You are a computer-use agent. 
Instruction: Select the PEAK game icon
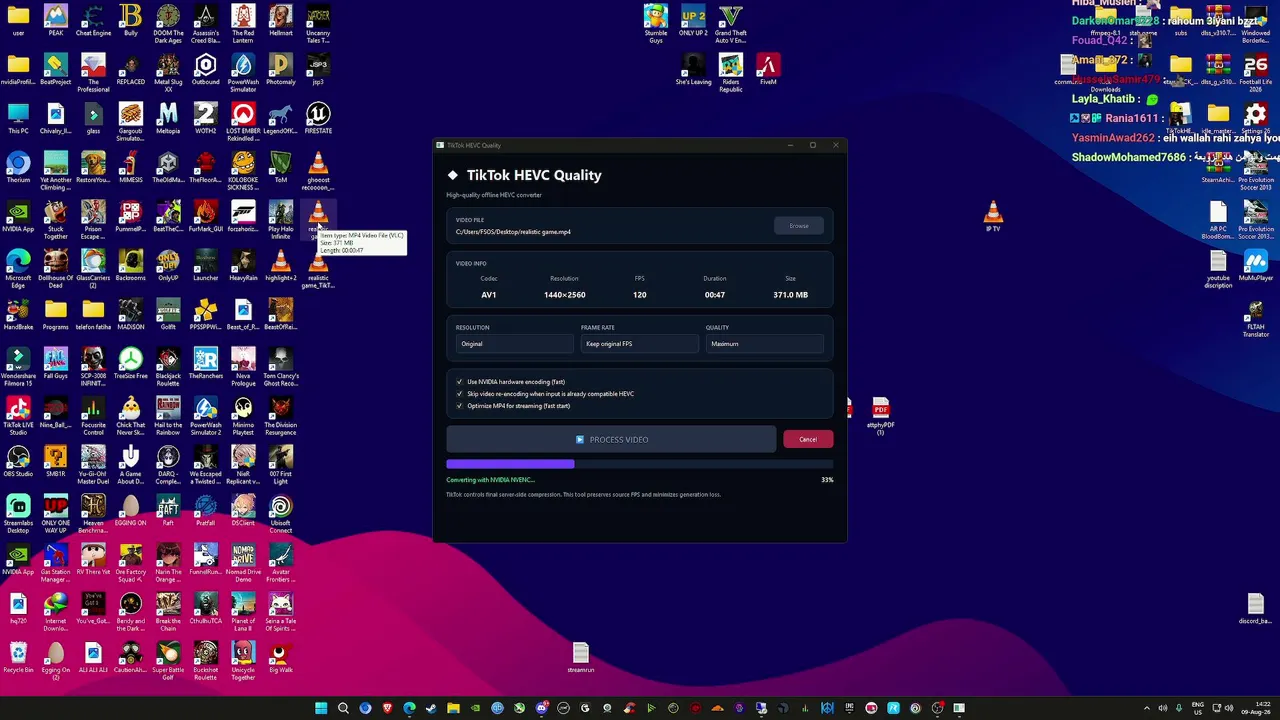[56, 21]
